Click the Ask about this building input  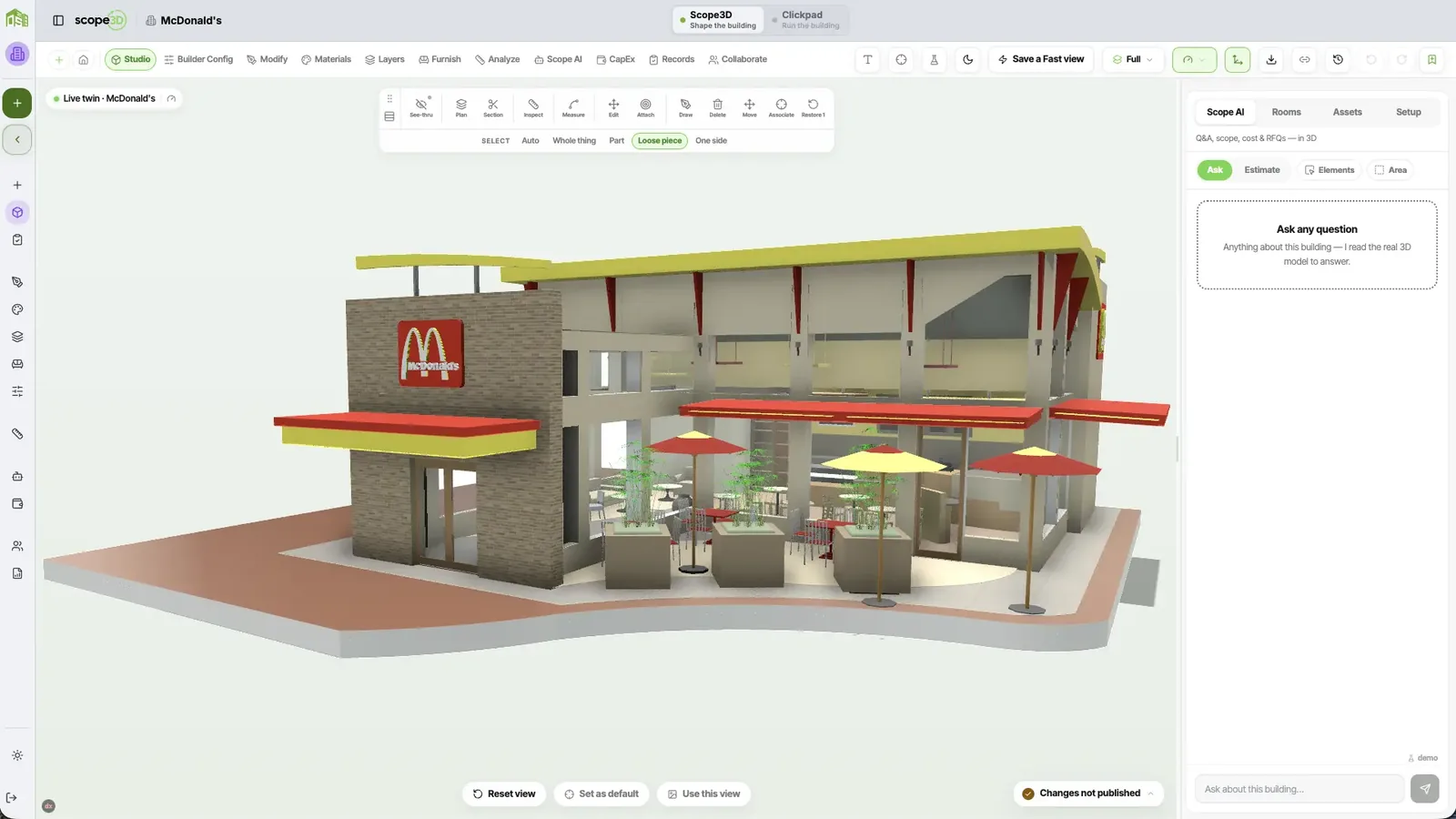[x=1299, y=789]
